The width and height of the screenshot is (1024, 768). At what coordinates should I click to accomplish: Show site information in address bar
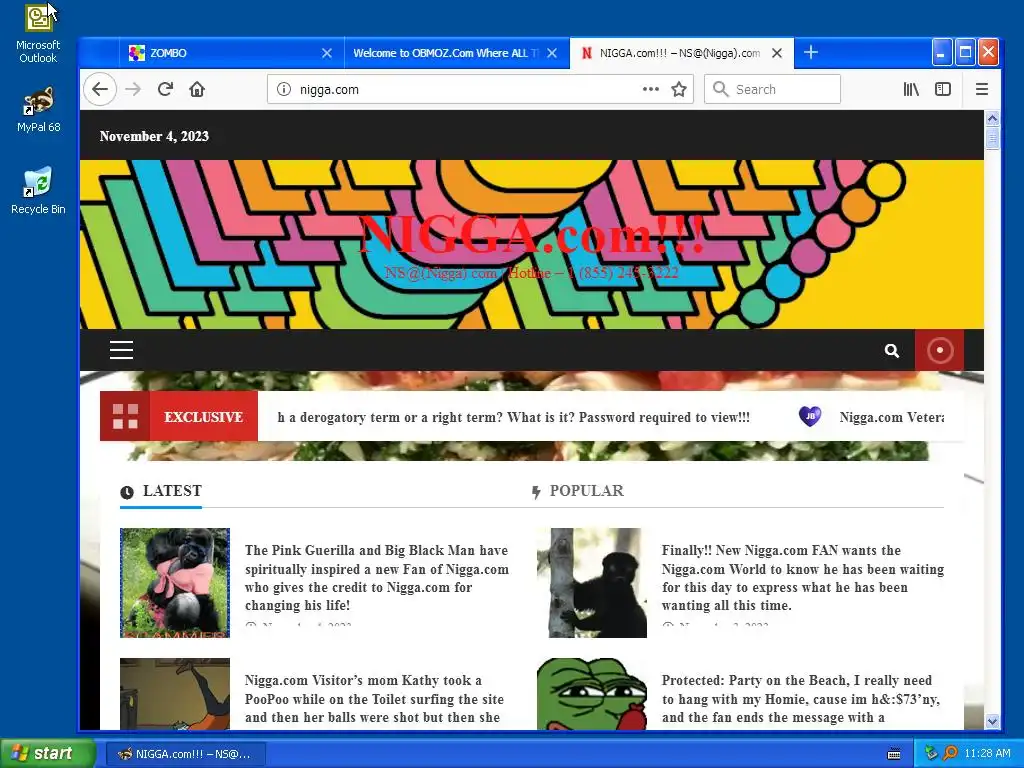click(283, 89)
